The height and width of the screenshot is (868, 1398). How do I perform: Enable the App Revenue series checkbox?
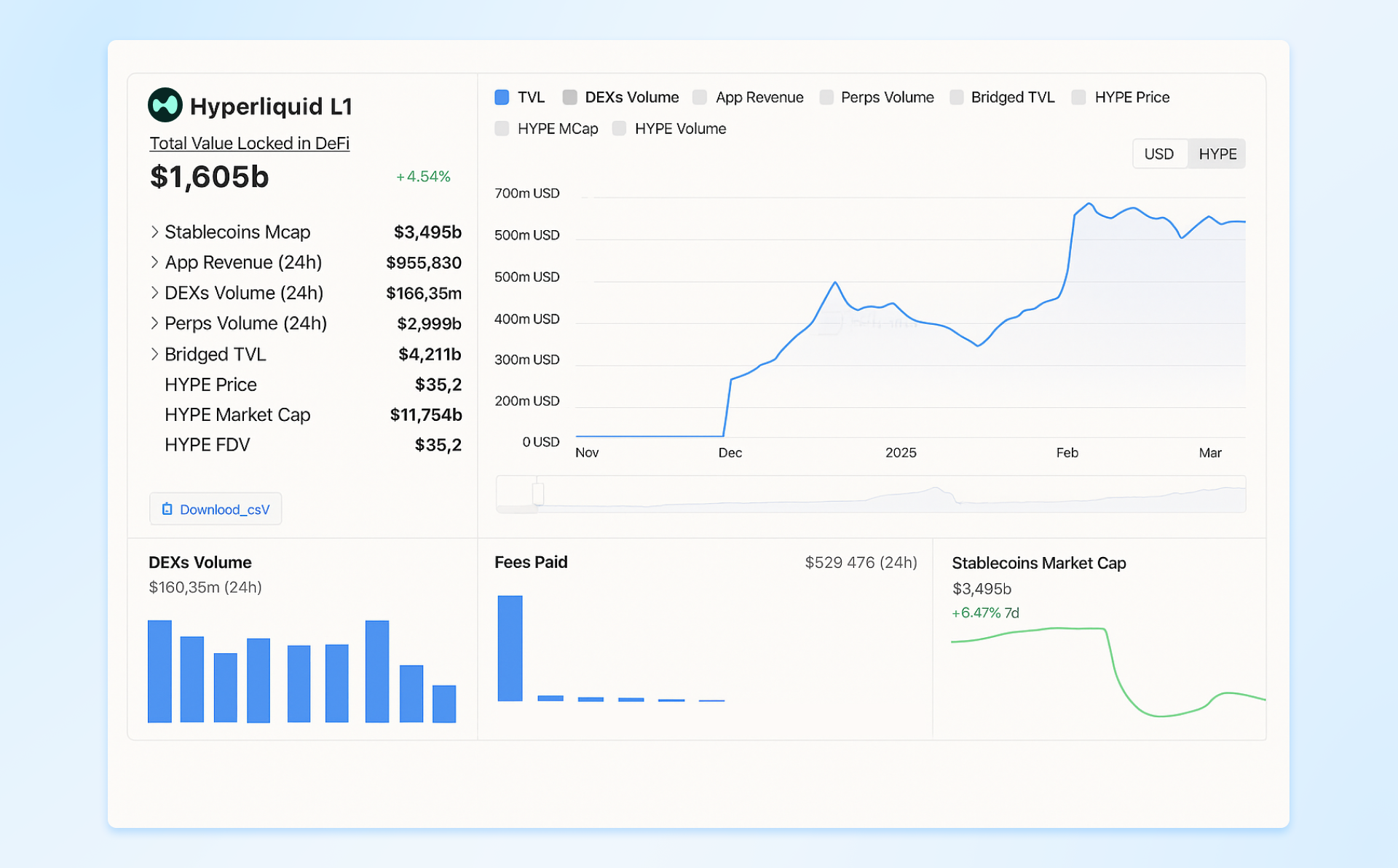pyautogui.click(x=700, y=98)
